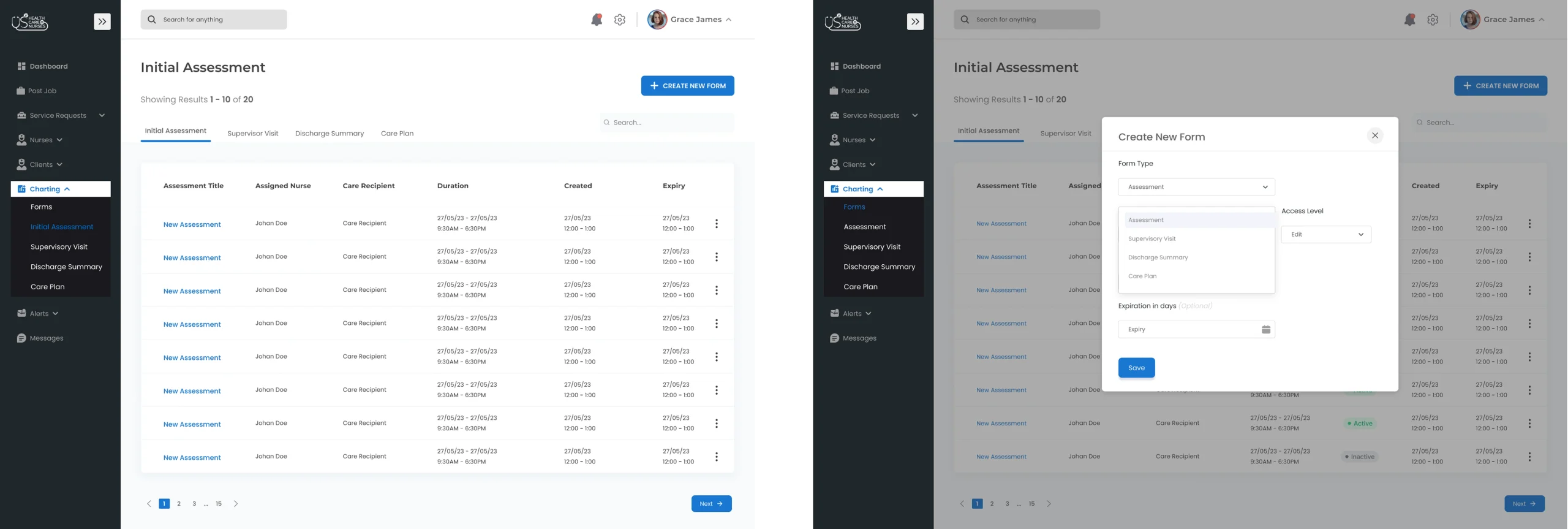Go to page 15 in left screen pagination
This screenshot has width=1568, height=529.
click(219, 504)
